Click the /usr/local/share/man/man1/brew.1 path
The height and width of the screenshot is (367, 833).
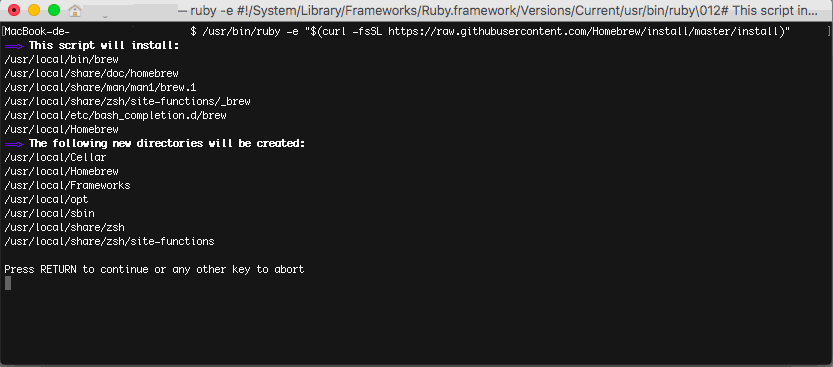tap(100, 87)
